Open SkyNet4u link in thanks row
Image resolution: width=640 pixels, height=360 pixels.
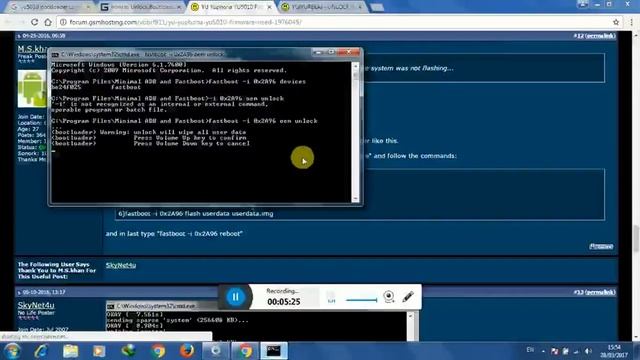pyautogui.click(x=121, y=265)
